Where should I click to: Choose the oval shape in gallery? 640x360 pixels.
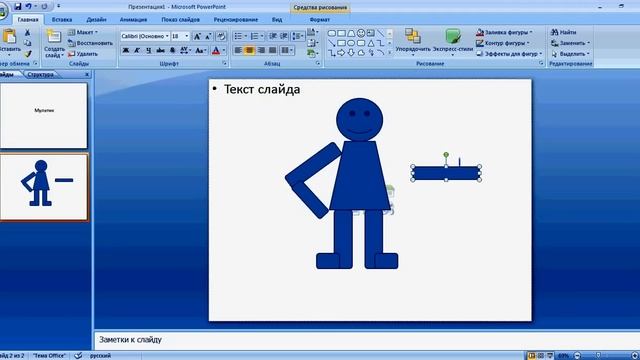(351, 43)
